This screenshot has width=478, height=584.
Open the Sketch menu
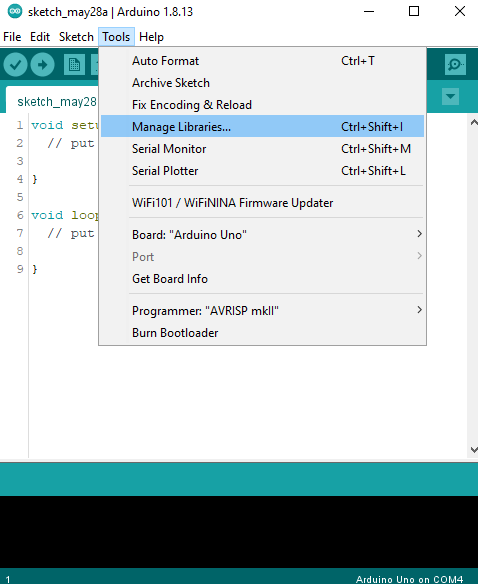[x=76, y=37]
